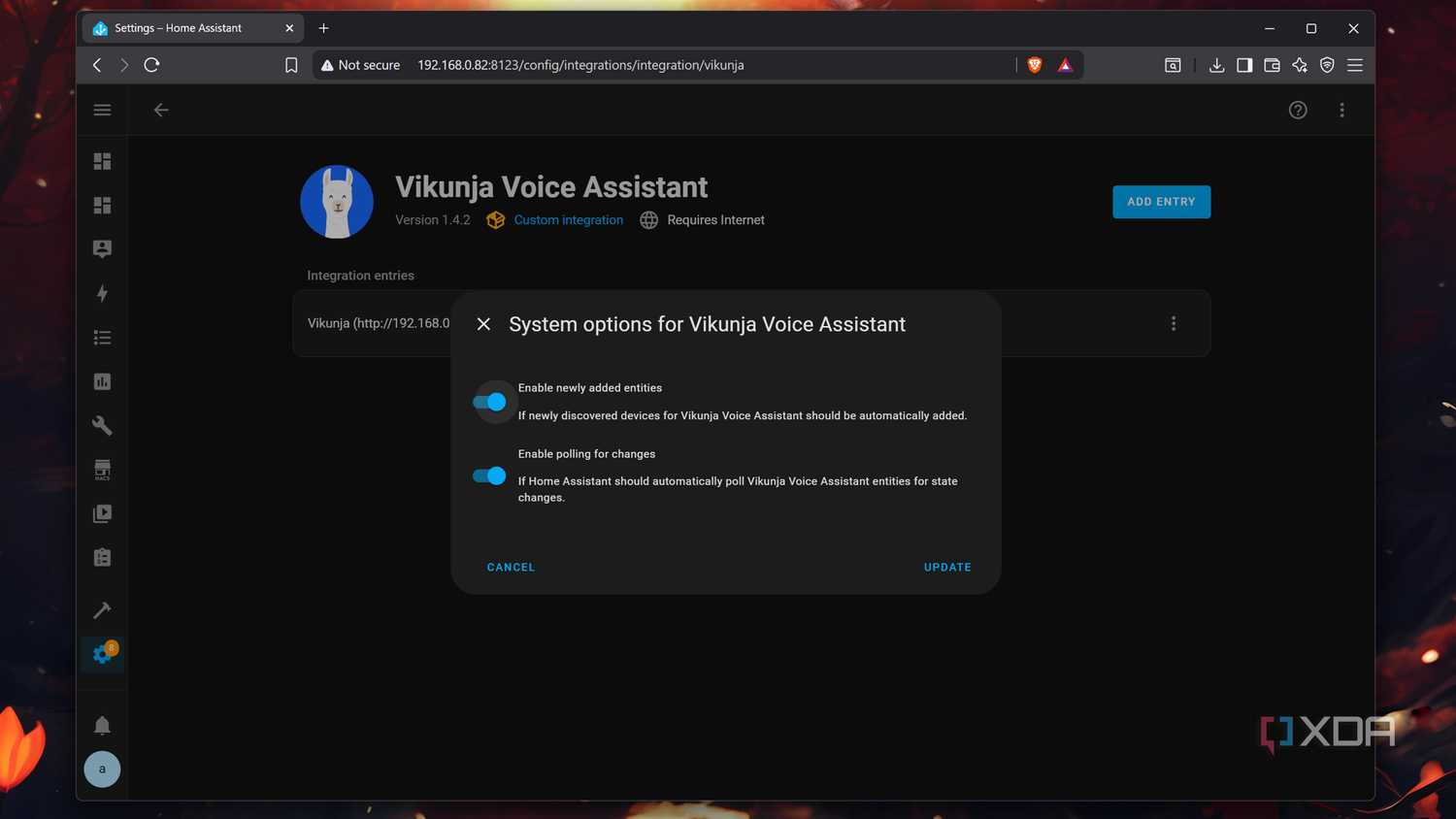Open the Energy lightning bolt sidebar icon
1456x819 pixels.
(102, 293)
